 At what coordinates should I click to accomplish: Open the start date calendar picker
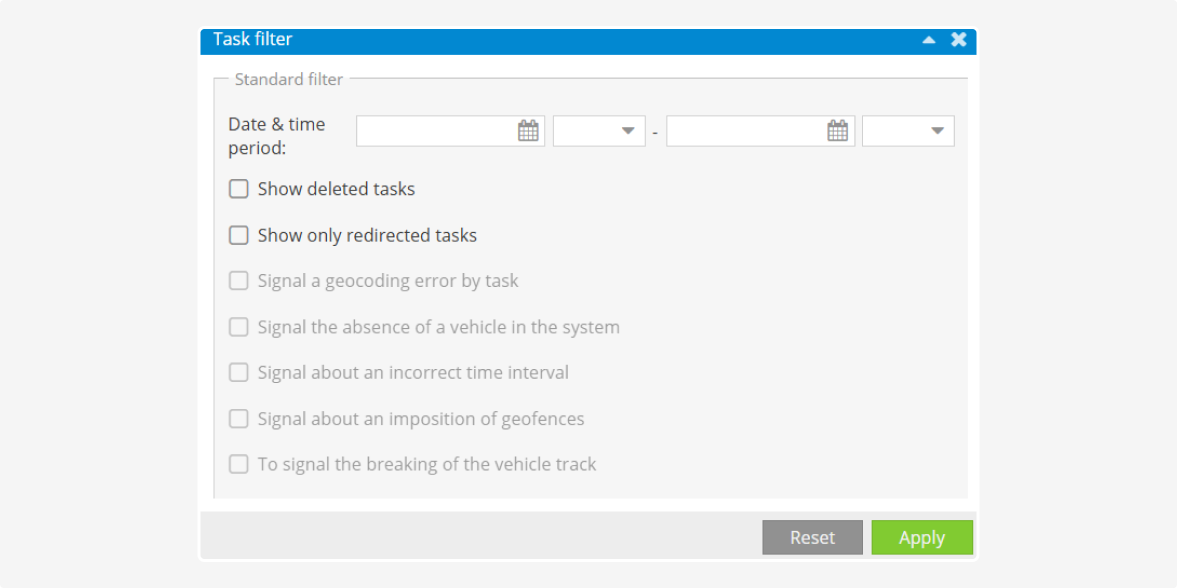coord(528,131)
